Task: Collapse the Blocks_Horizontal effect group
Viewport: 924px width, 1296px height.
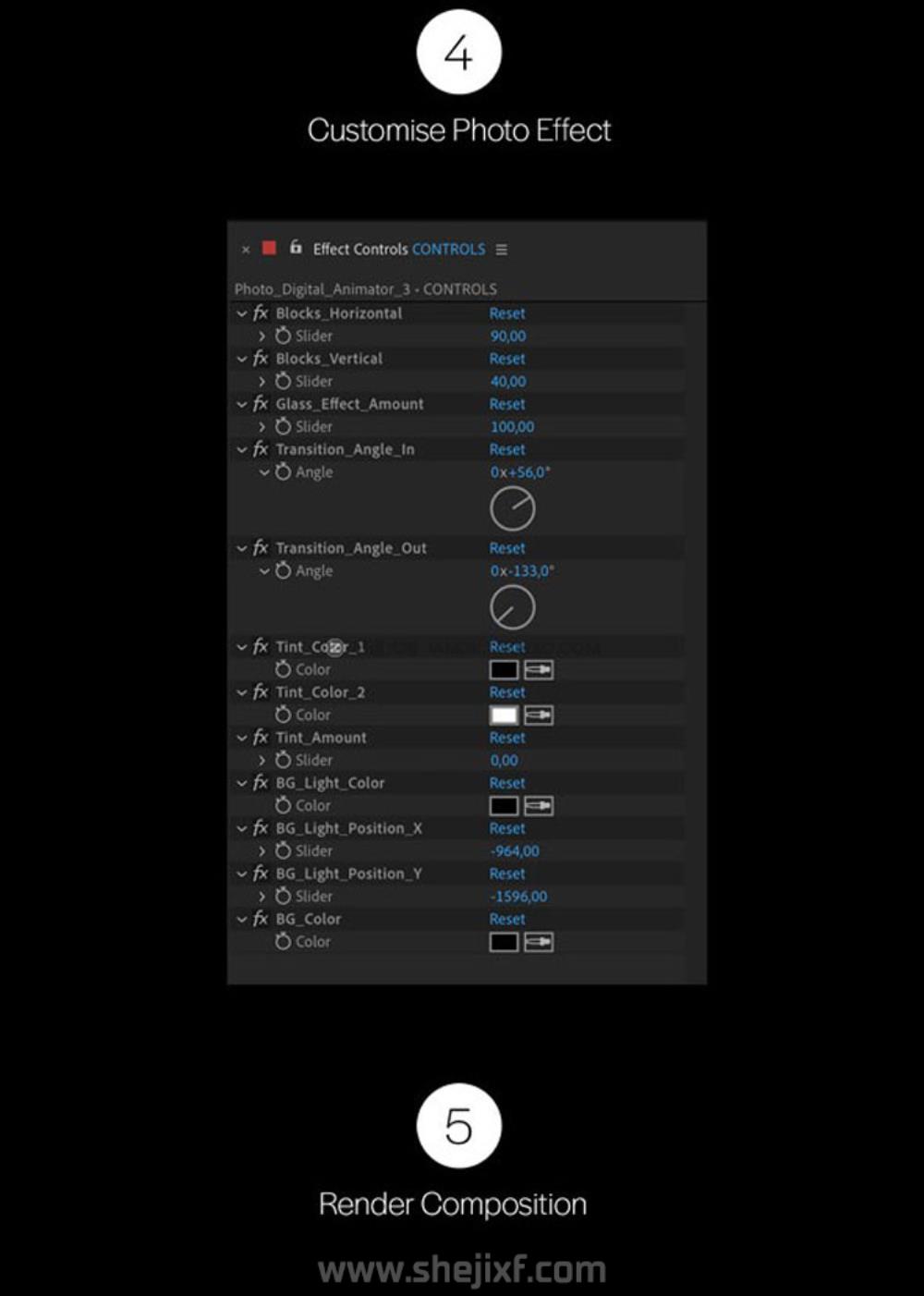Action: (x=242, y=313)
